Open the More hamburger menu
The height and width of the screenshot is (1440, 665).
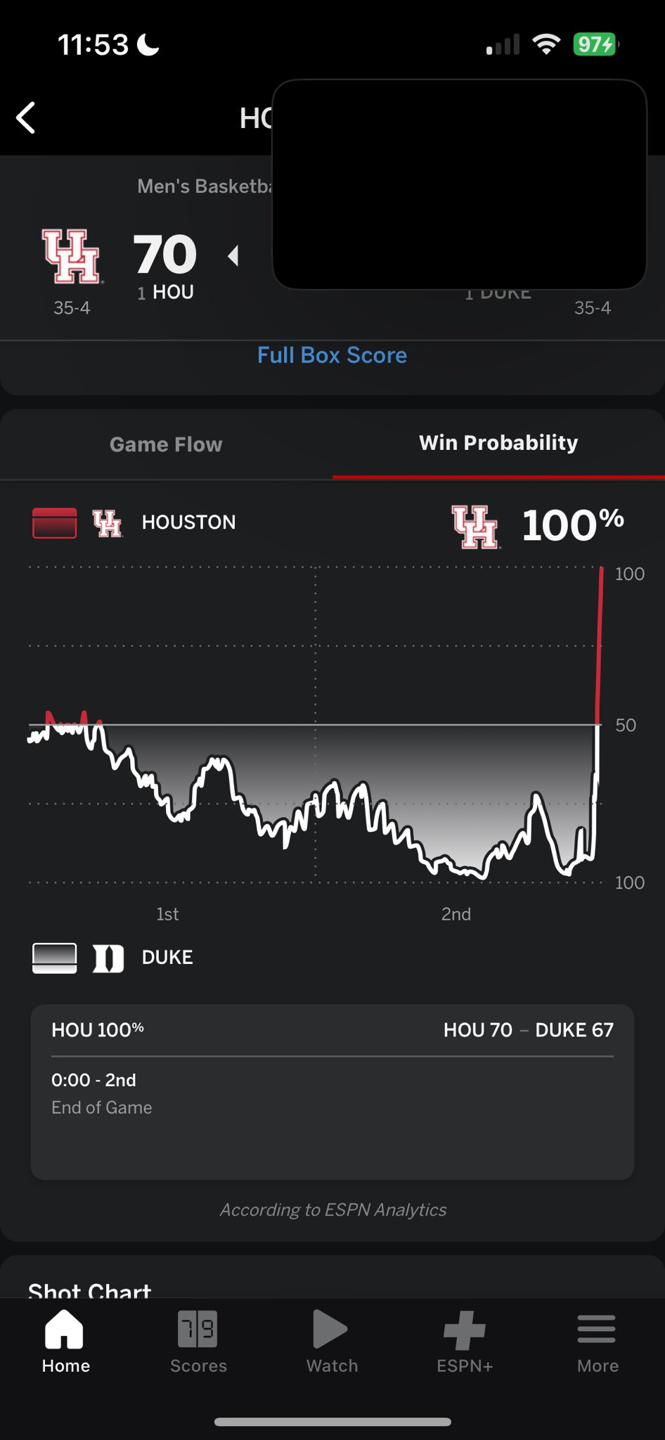pos(597,1331)
